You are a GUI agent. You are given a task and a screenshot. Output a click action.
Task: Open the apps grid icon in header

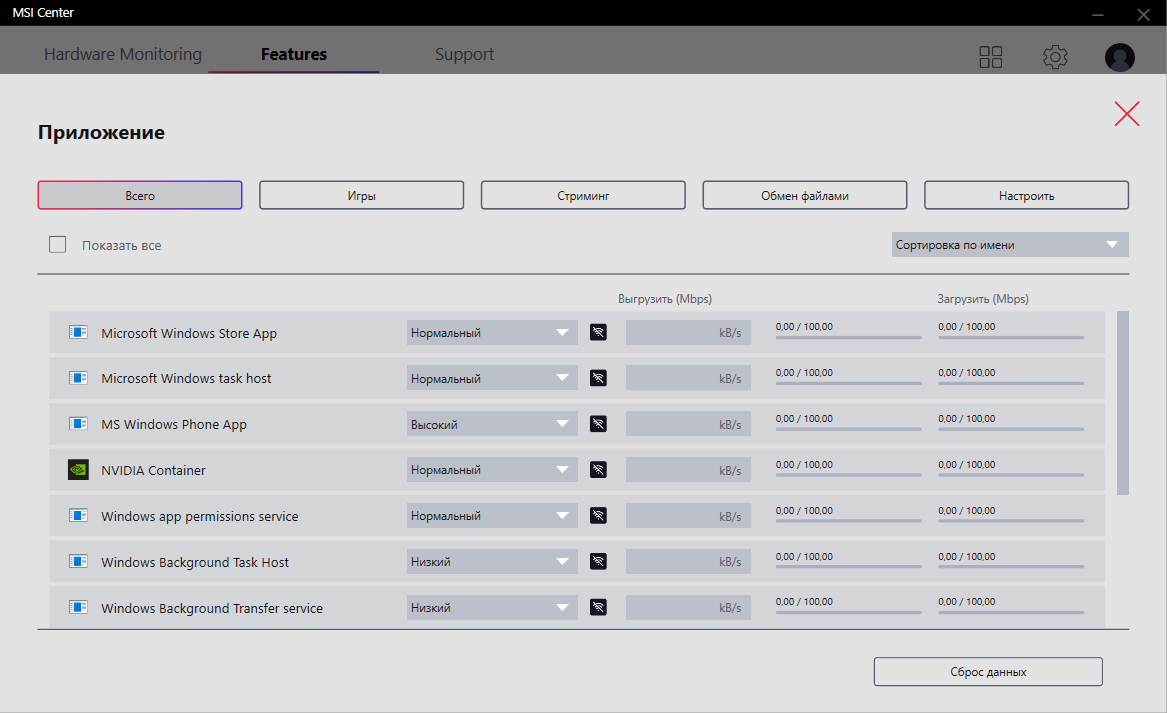[x=991, y=57]
